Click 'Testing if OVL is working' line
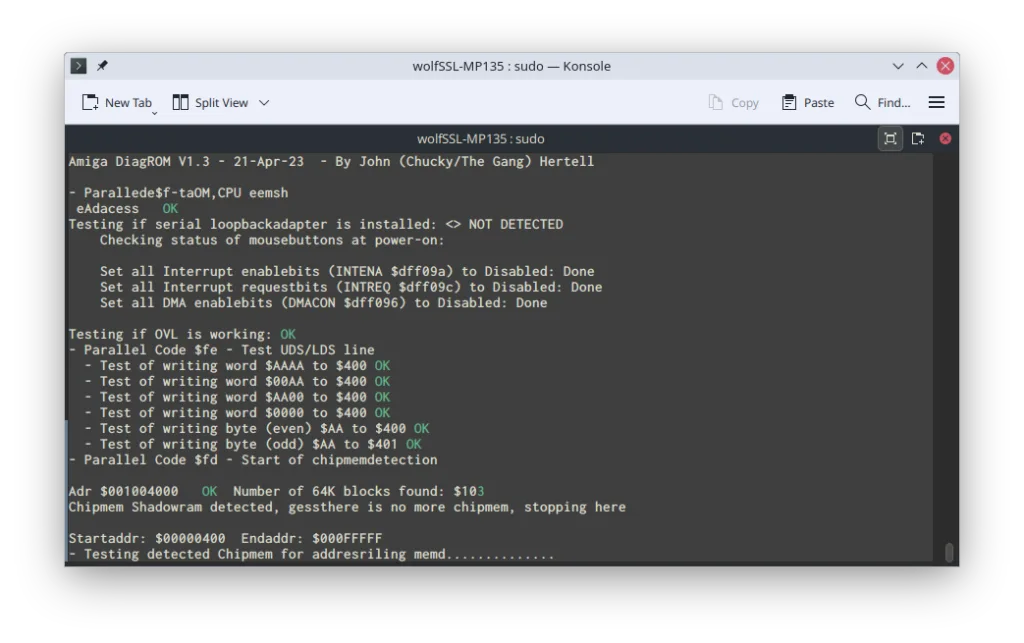The width and height of the screenshot is (1024, 643). click(x=182, y=334)
